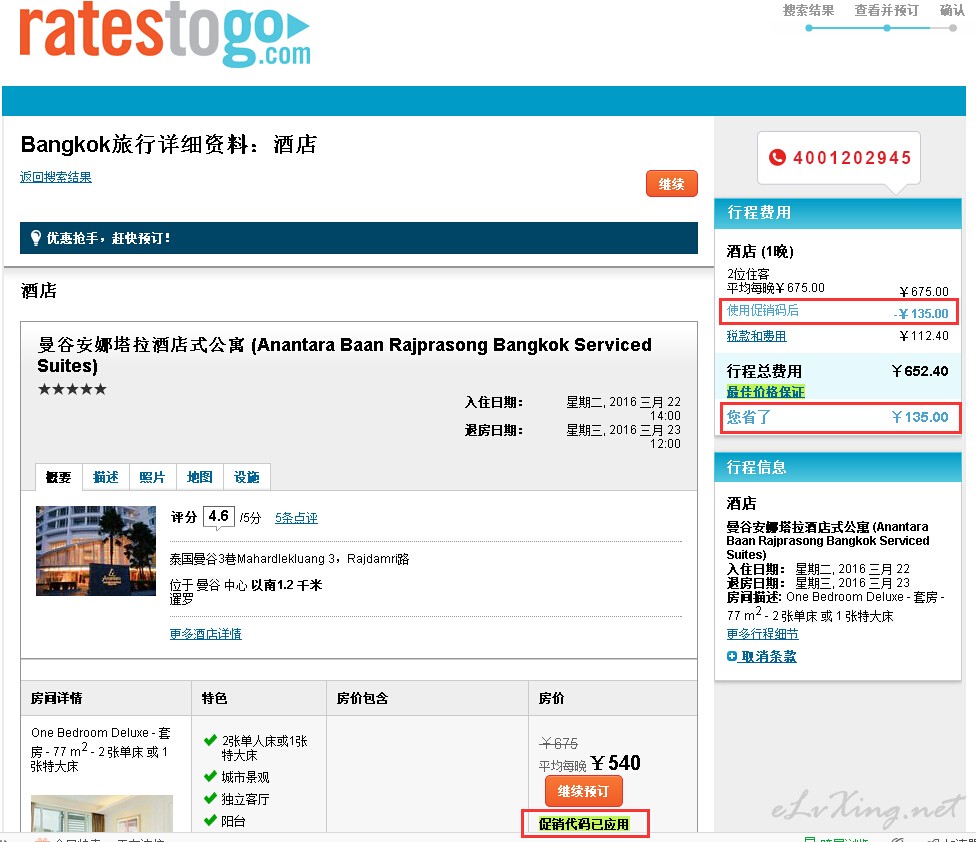Click the 行程费用 panel header

(838, 213)
